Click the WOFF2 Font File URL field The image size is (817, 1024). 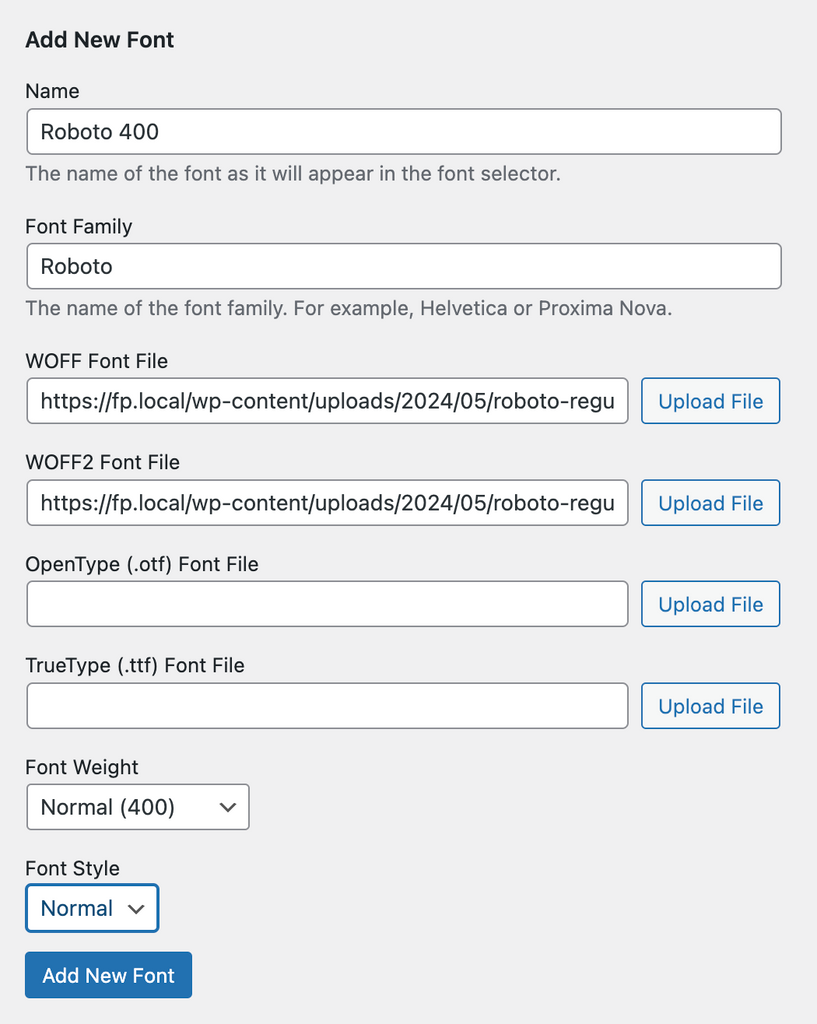point(327,503)
